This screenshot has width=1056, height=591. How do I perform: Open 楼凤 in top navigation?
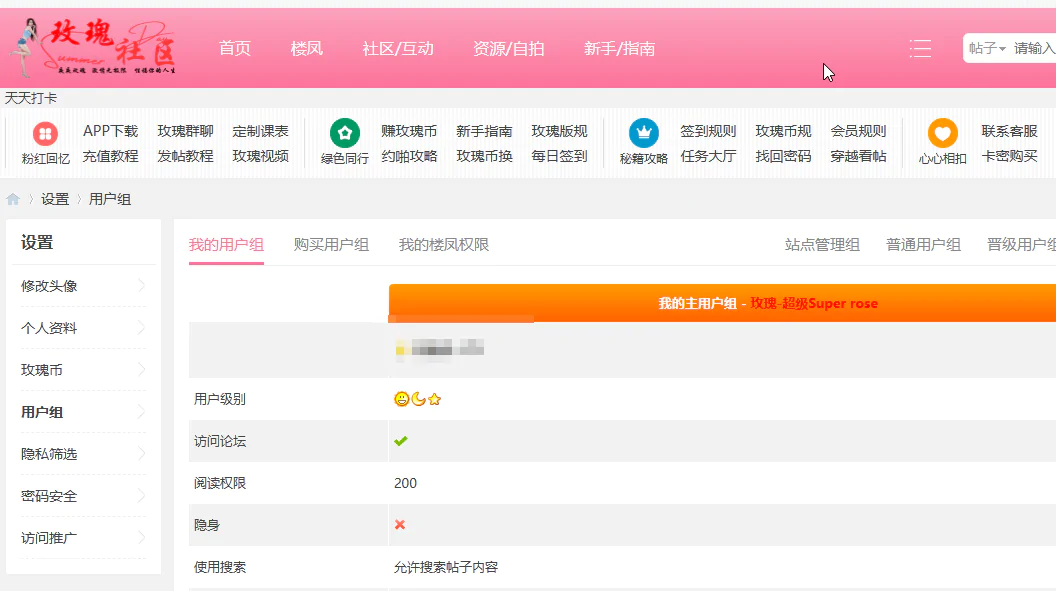(x=306, y=48)
